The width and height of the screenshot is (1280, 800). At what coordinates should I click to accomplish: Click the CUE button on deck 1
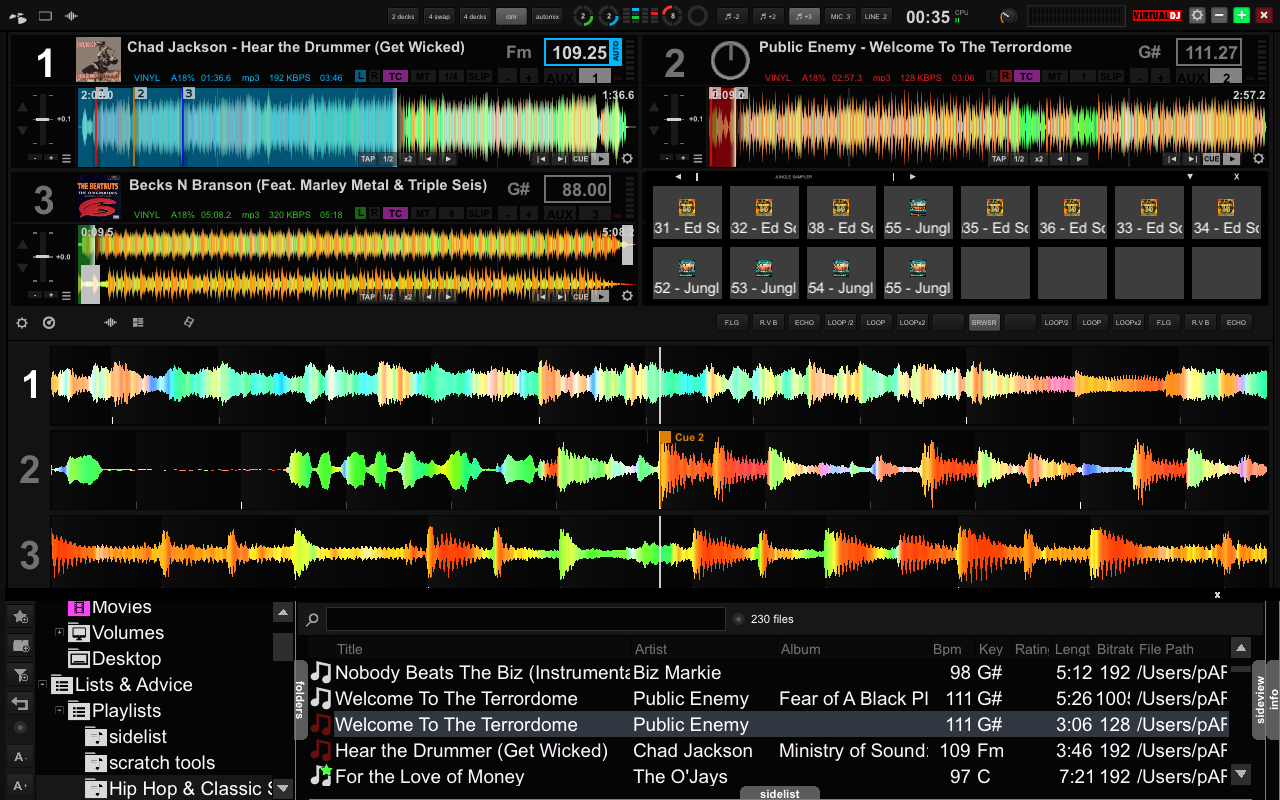[580, 159]
